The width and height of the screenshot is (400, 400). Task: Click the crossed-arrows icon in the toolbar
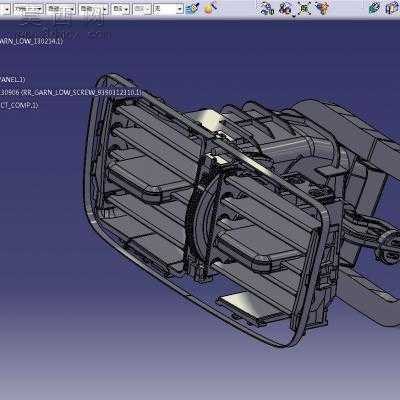[x=304, y=8]
